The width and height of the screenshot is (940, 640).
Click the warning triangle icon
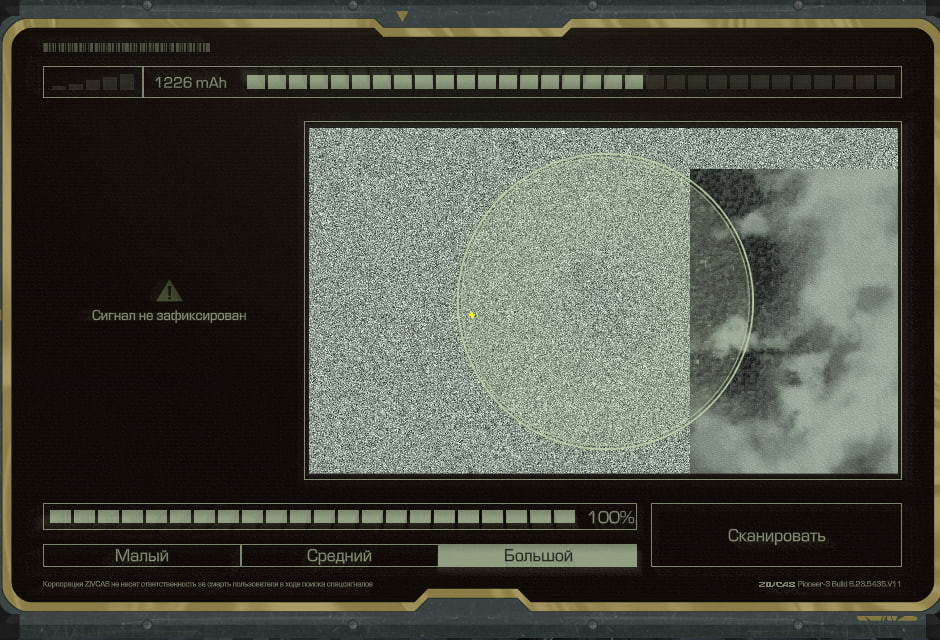click(x=169, y=291)
